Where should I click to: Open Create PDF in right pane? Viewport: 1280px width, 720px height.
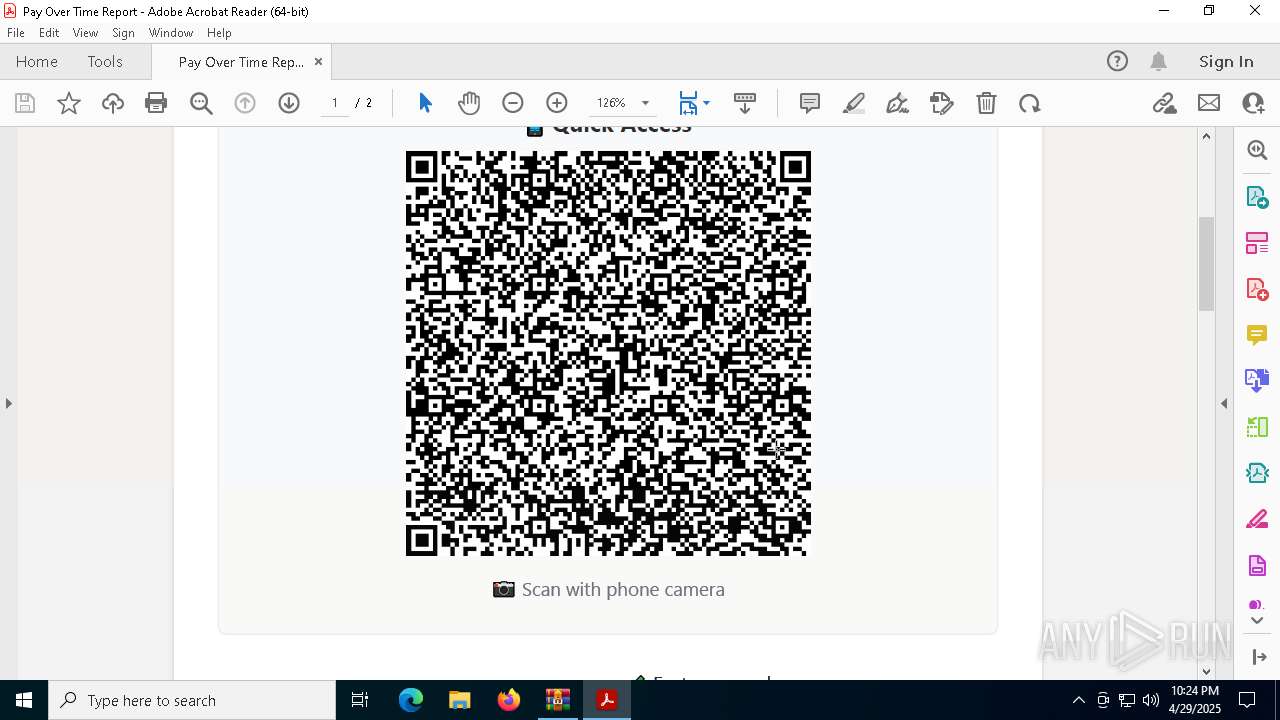click(1257, 289)
